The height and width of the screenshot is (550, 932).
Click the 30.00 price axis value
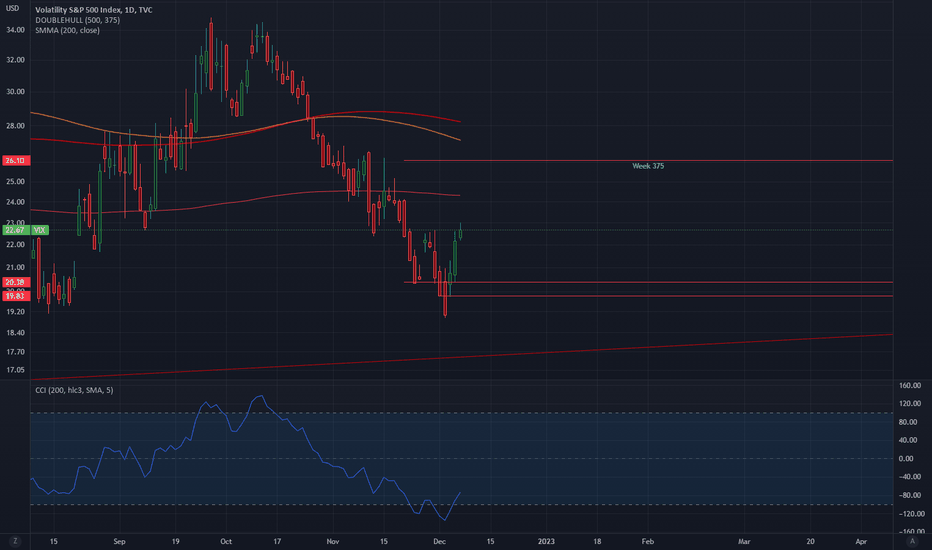click(x=15, y=92)
